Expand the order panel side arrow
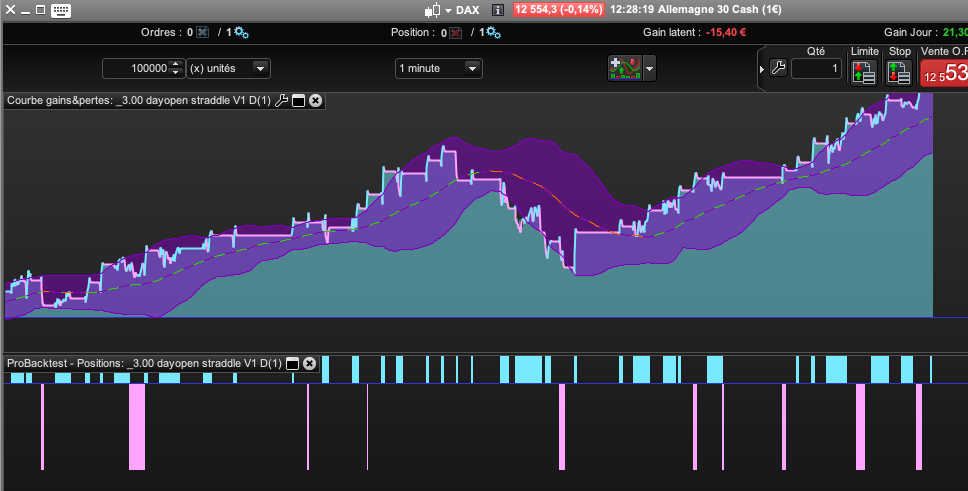Screen dimensions: 968x491 tap(762, 69)
